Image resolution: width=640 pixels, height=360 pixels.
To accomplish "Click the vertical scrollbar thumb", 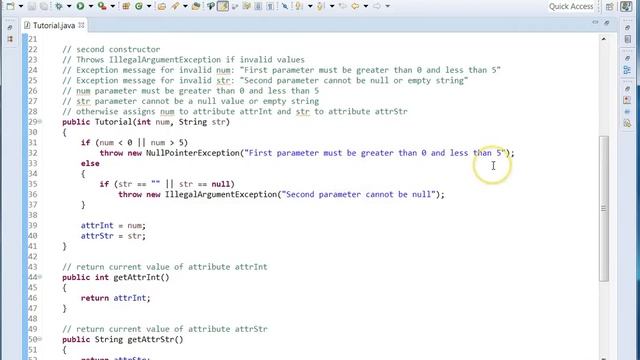I will [x=604, y=208].
